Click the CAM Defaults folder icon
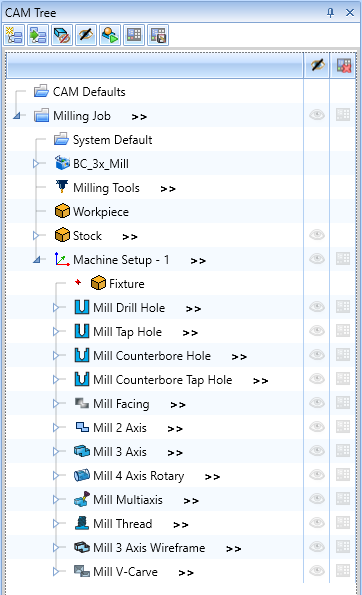This screenshot has height=595, width=362. [41, 91]
